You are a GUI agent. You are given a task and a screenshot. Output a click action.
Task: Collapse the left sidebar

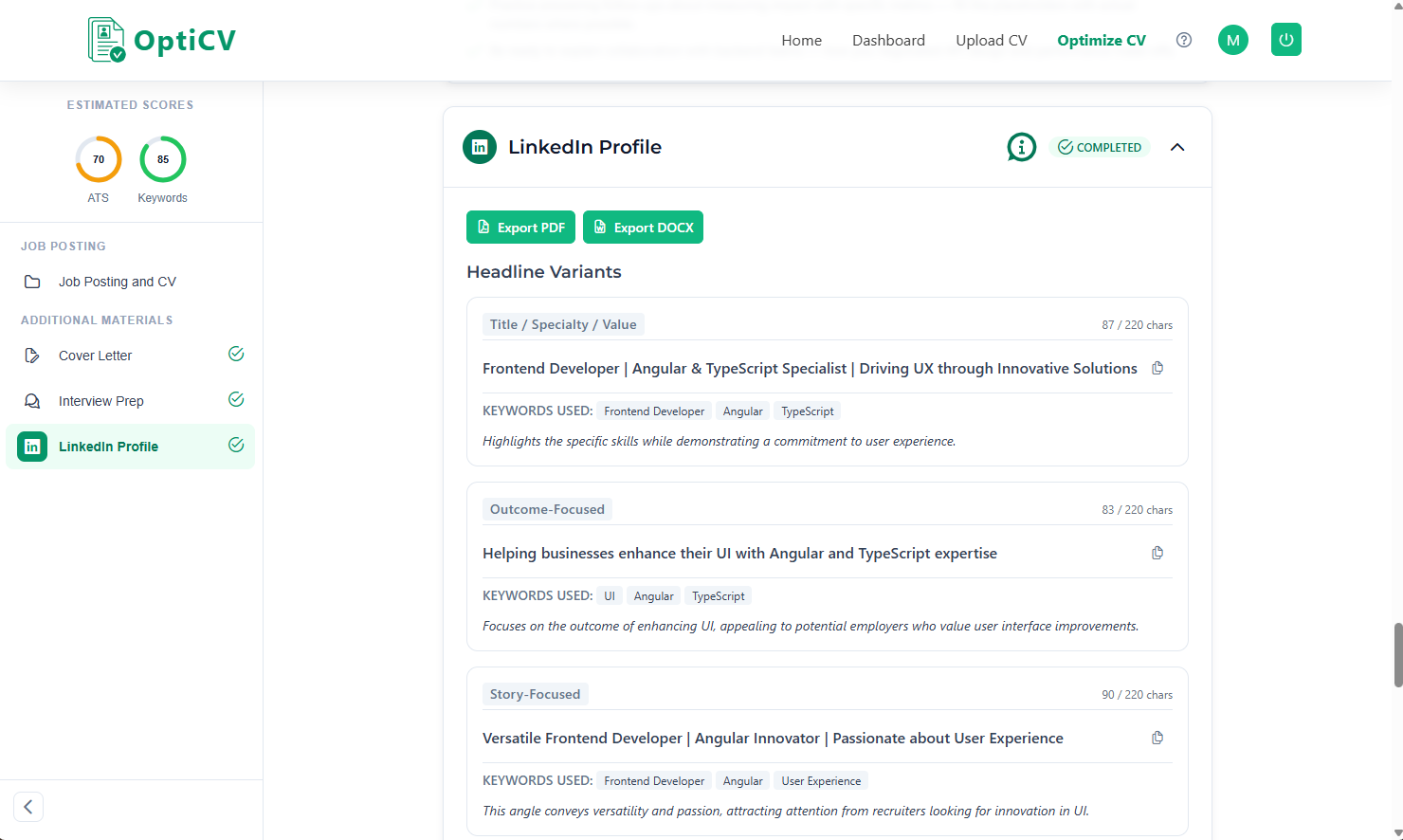point(28,807)
